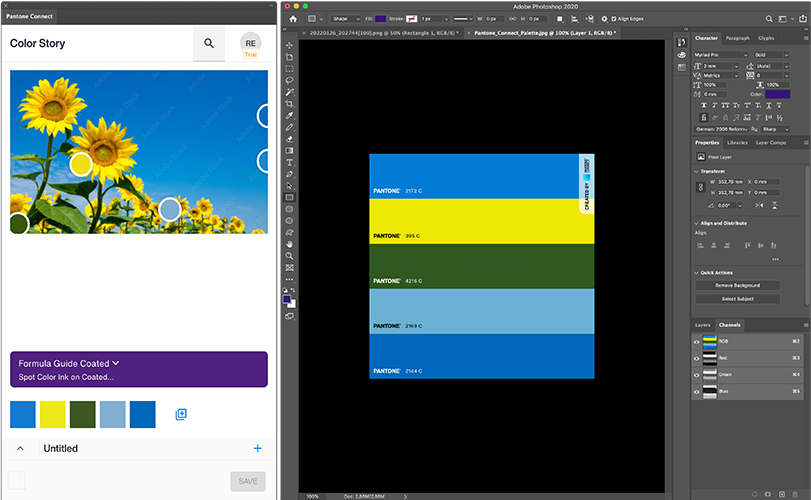Collapse Untitled palette chevron in Pantone panel
The width and height of the screenshot is (811, 500).
20,448
